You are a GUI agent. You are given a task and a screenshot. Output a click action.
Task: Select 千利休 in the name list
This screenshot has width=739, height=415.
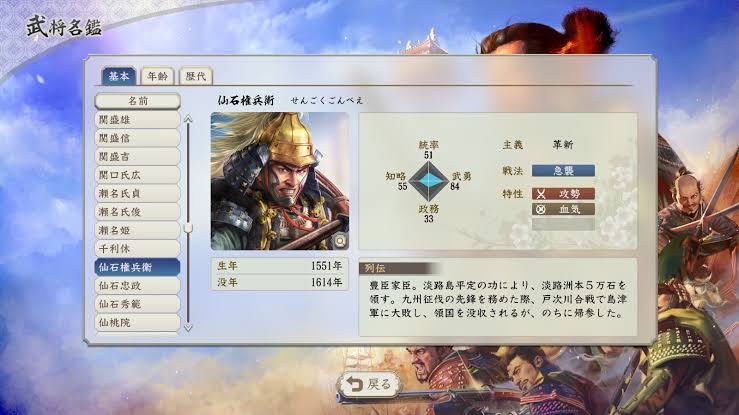138,249
